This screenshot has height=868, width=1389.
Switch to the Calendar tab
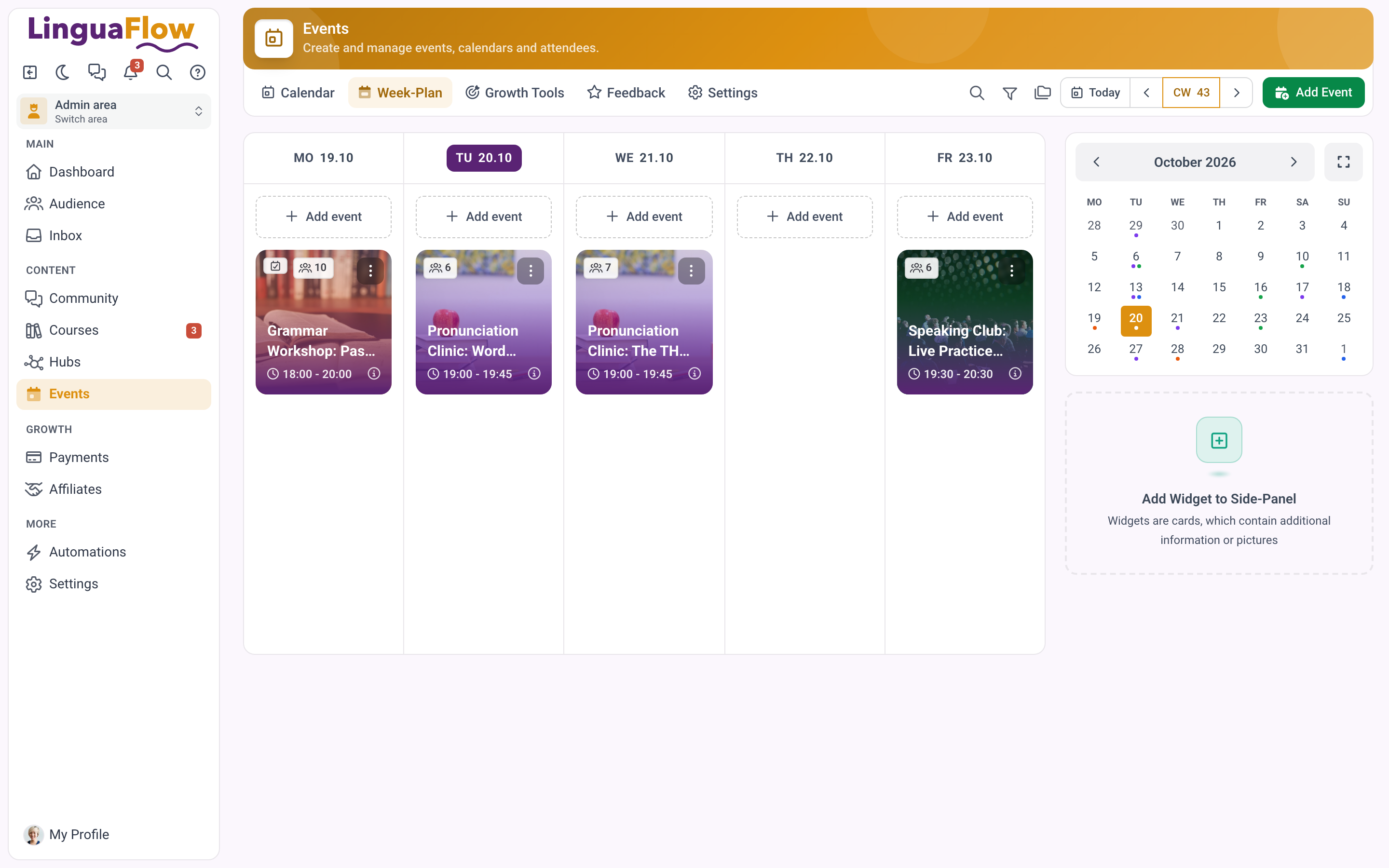click(x=298, y=93)
